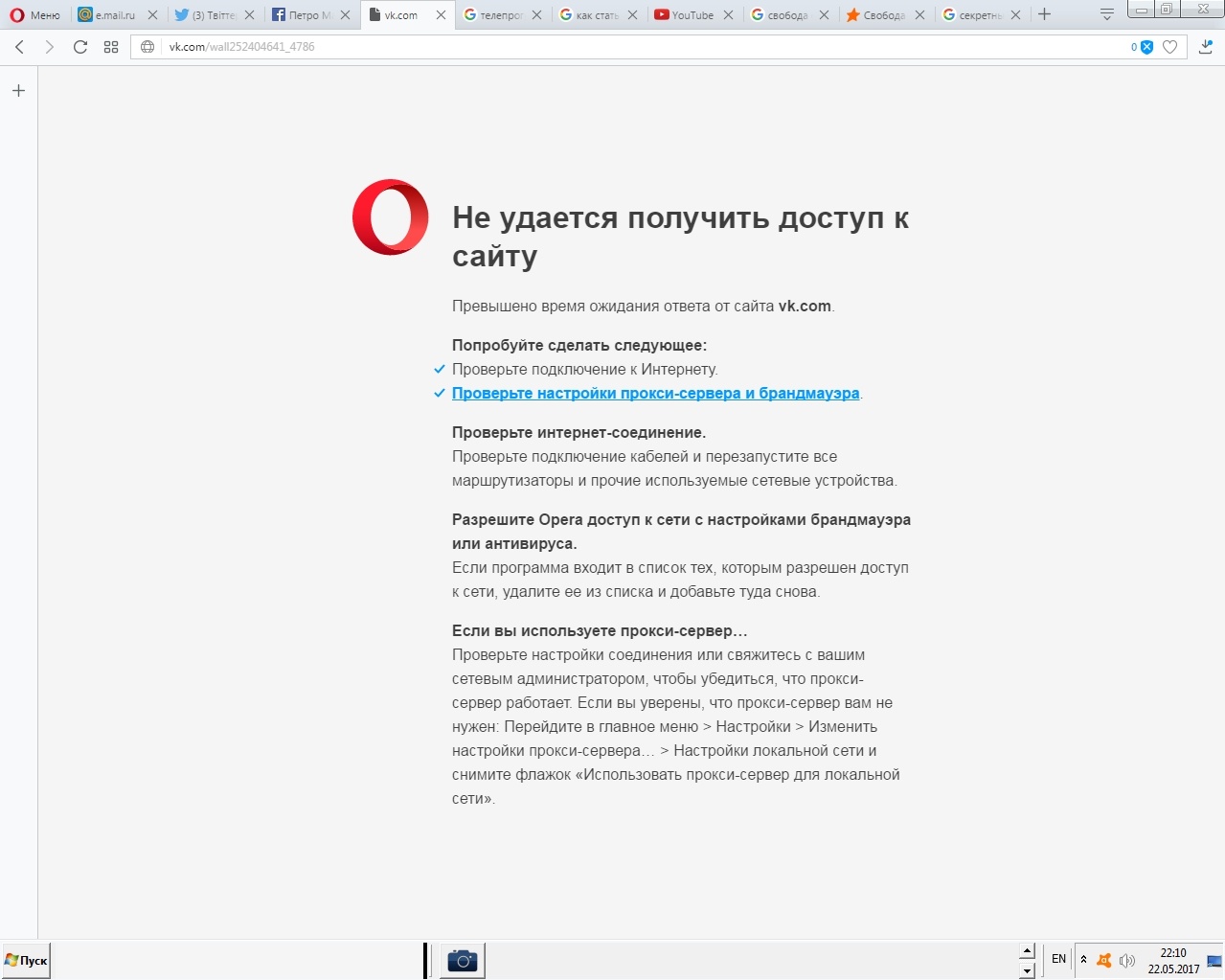Open proxy and firewall settings link

point(655,394)
